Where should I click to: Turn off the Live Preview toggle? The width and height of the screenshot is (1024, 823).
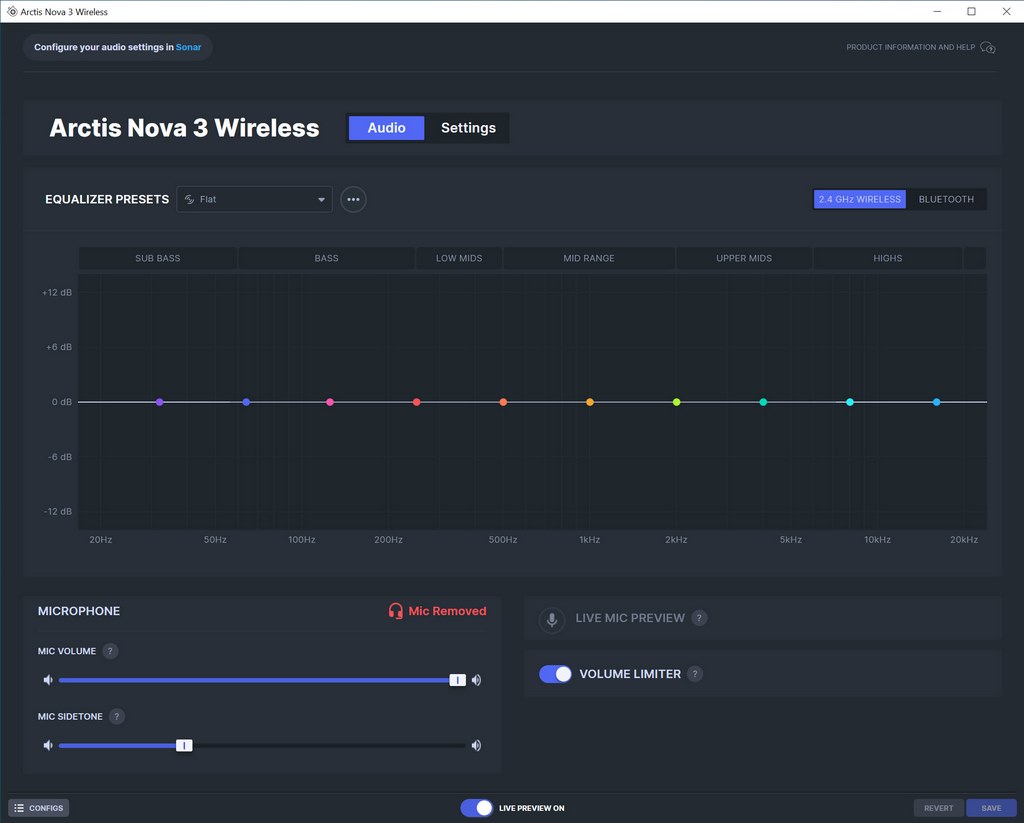pyautogui.click(x=477, y=808)
